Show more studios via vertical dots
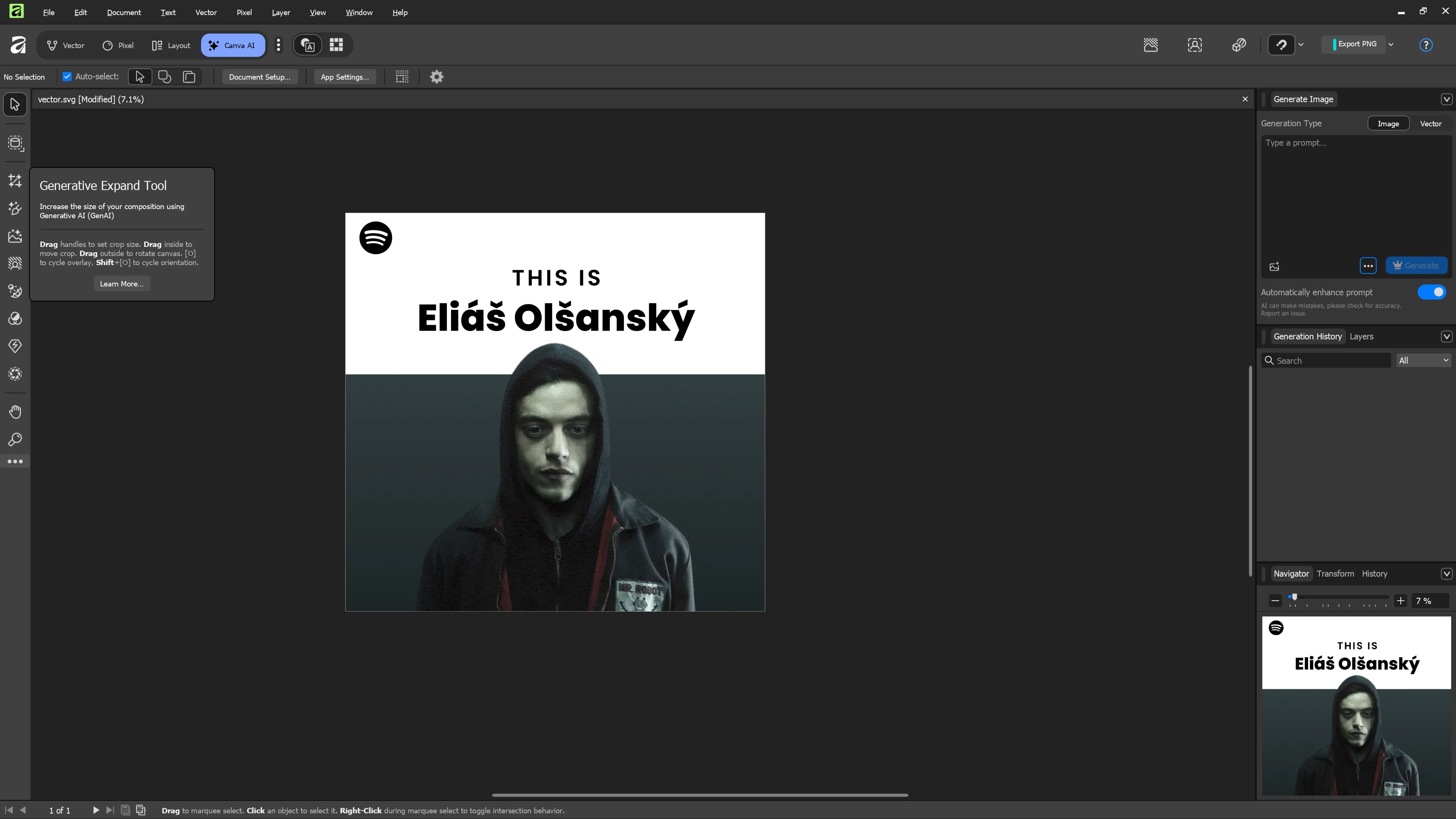The height and width of the screenshot is (819, 1456). [278, 45]
